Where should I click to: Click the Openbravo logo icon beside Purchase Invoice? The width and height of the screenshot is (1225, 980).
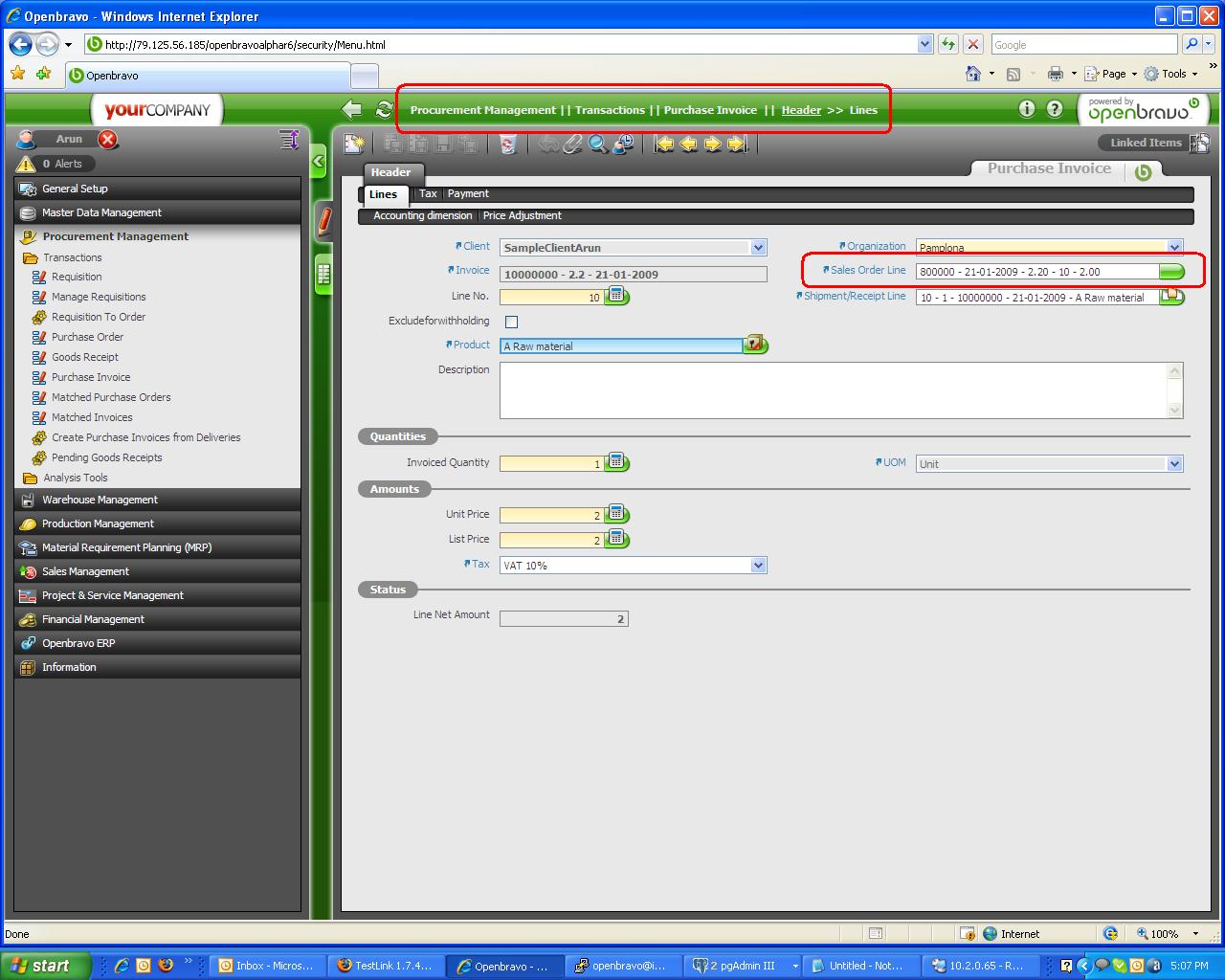(x=1142, y=171)
